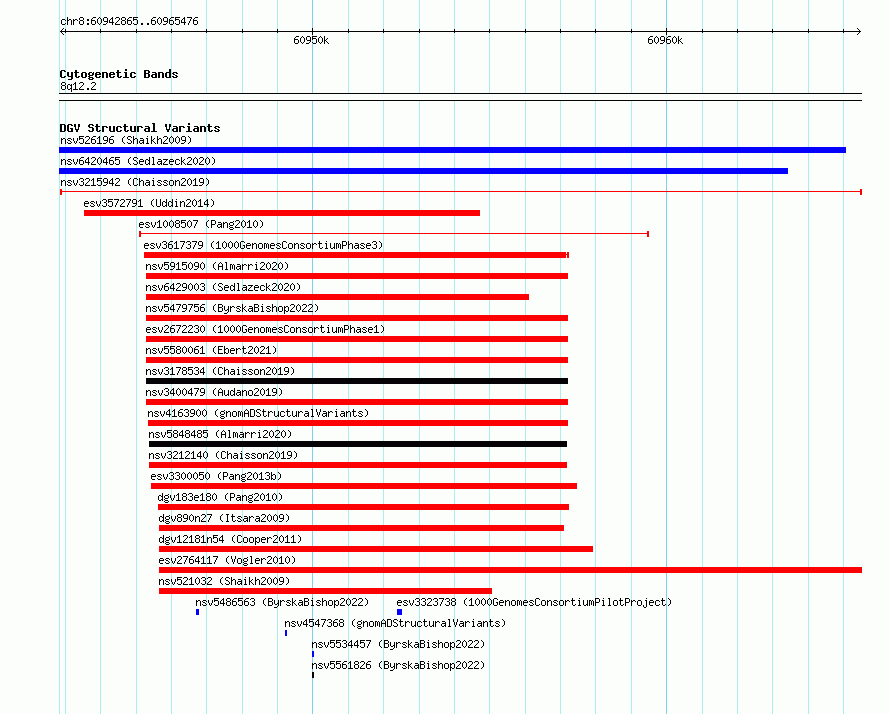This screenshot has height=714, width=890.
Task: Select the 8q12.2 band label
Action: click(x=78, y=86)
